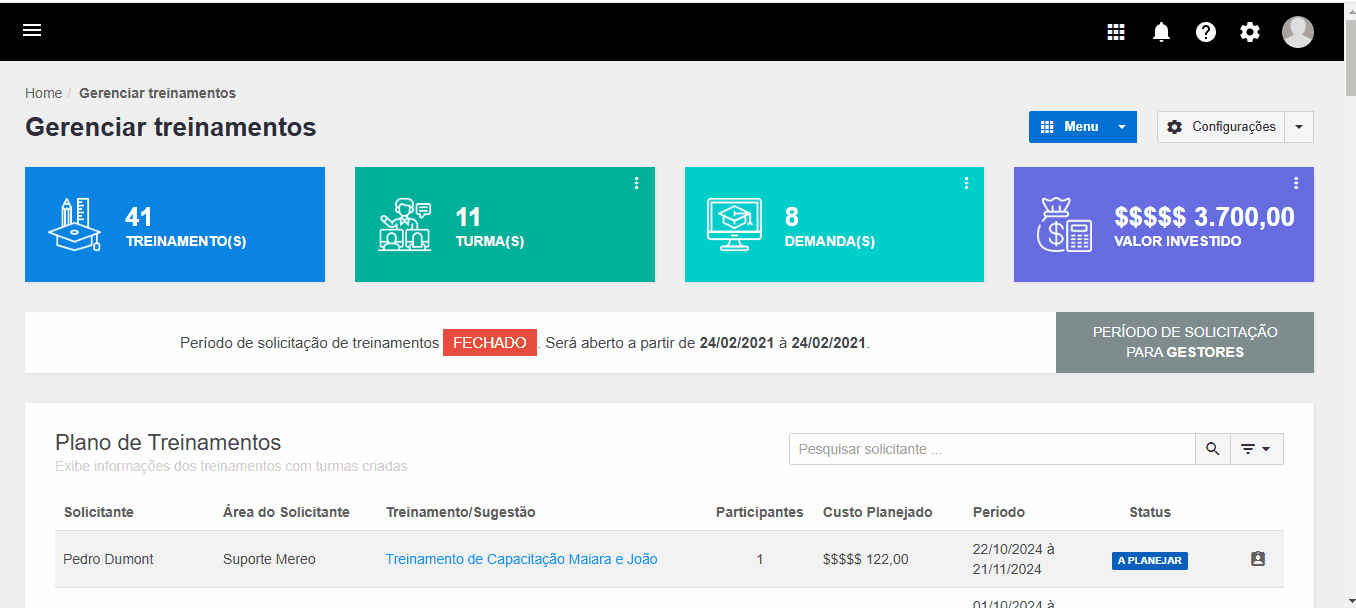Open the kebab menu on Demanda(s) card

click(966, 183)
